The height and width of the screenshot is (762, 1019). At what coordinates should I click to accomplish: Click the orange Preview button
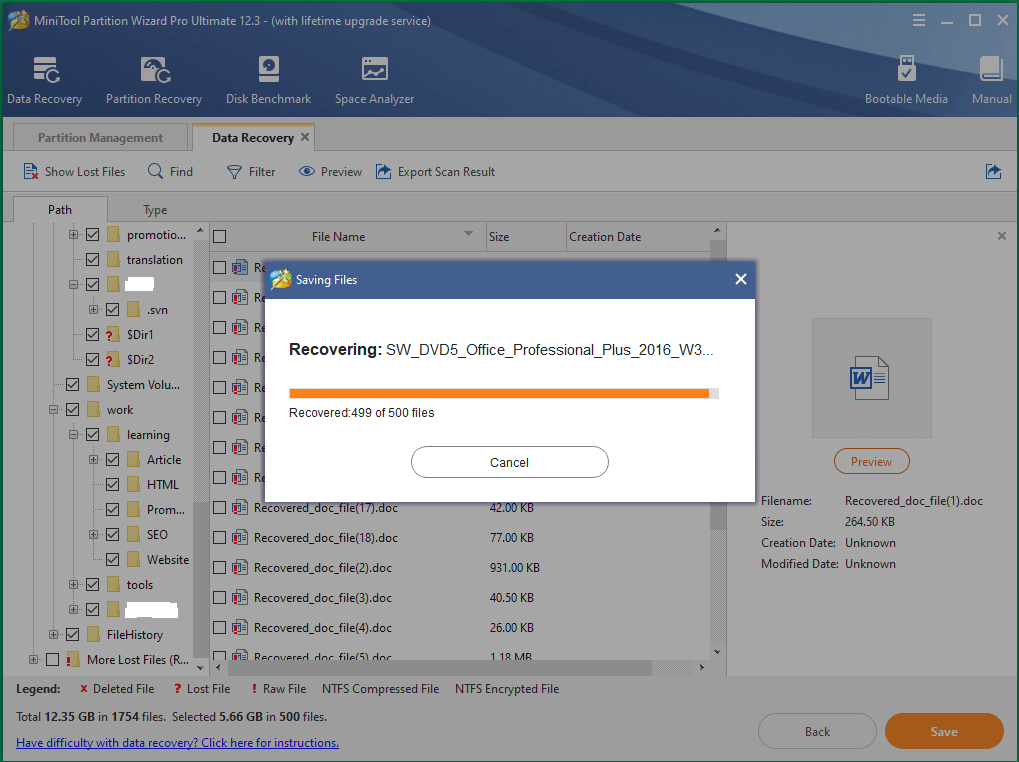pos(871,461)
